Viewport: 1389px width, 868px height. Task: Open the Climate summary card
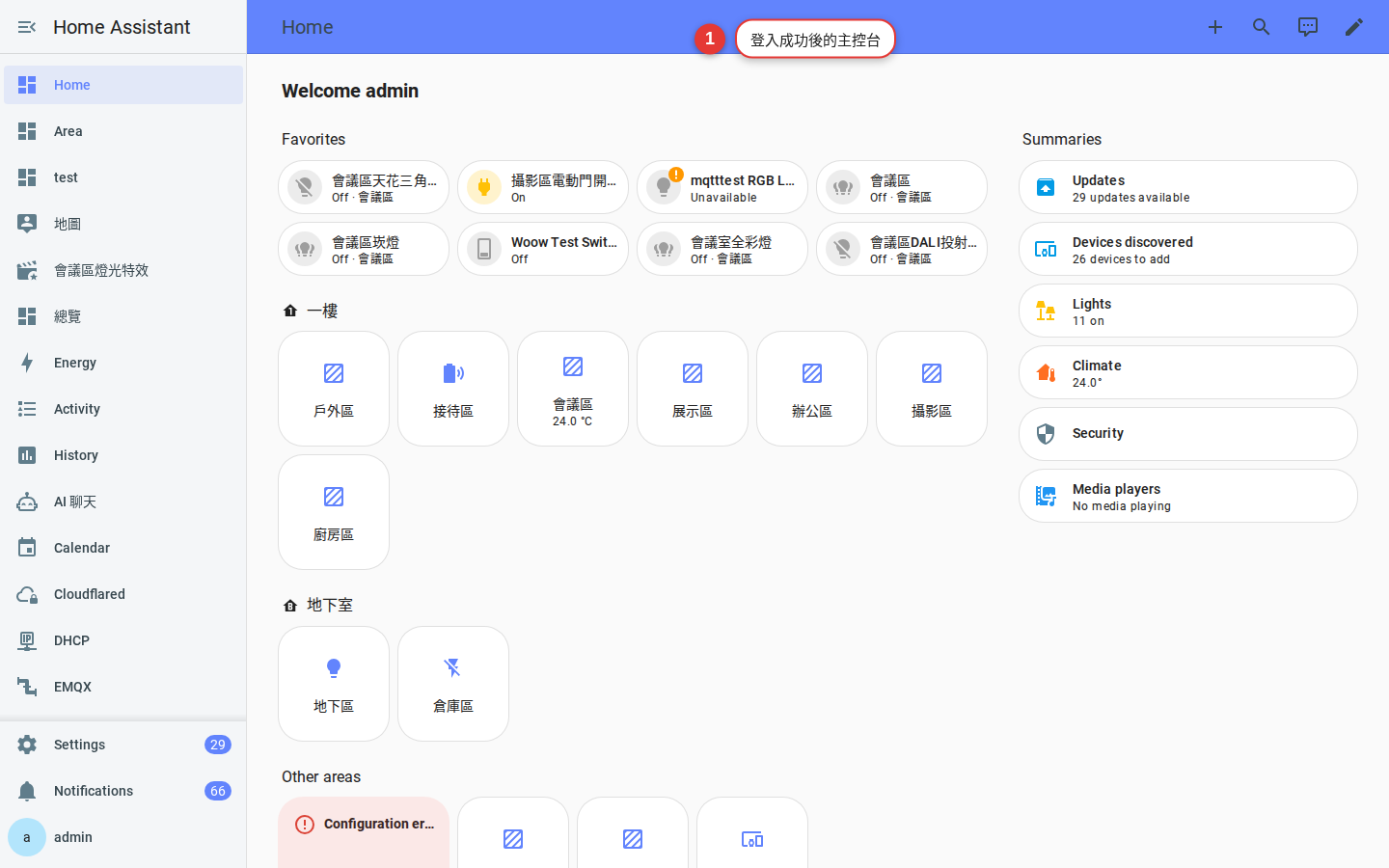click(1188, 372)
